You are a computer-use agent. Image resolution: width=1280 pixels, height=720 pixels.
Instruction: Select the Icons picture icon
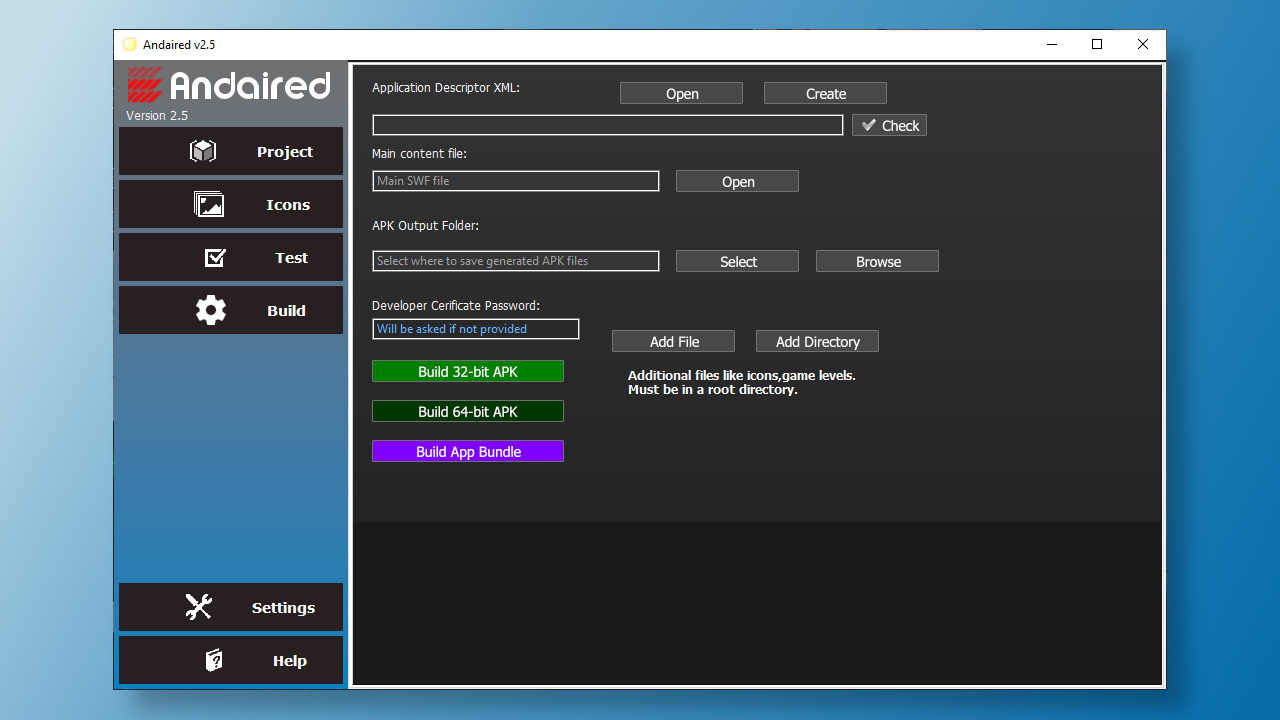click(209, 204)
